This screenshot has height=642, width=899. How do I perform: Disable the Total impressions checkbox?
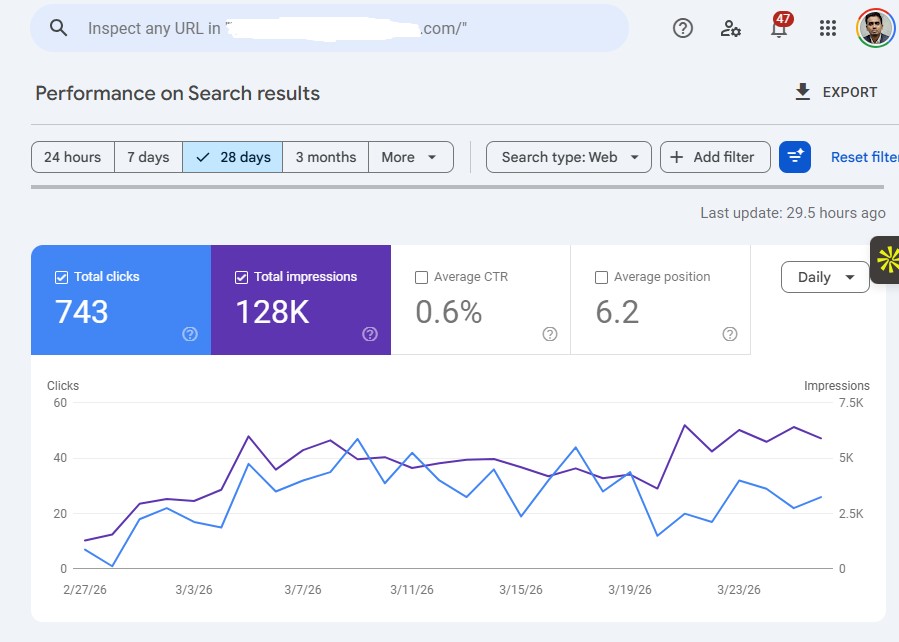pyautogui.click(x=241, y=276)
